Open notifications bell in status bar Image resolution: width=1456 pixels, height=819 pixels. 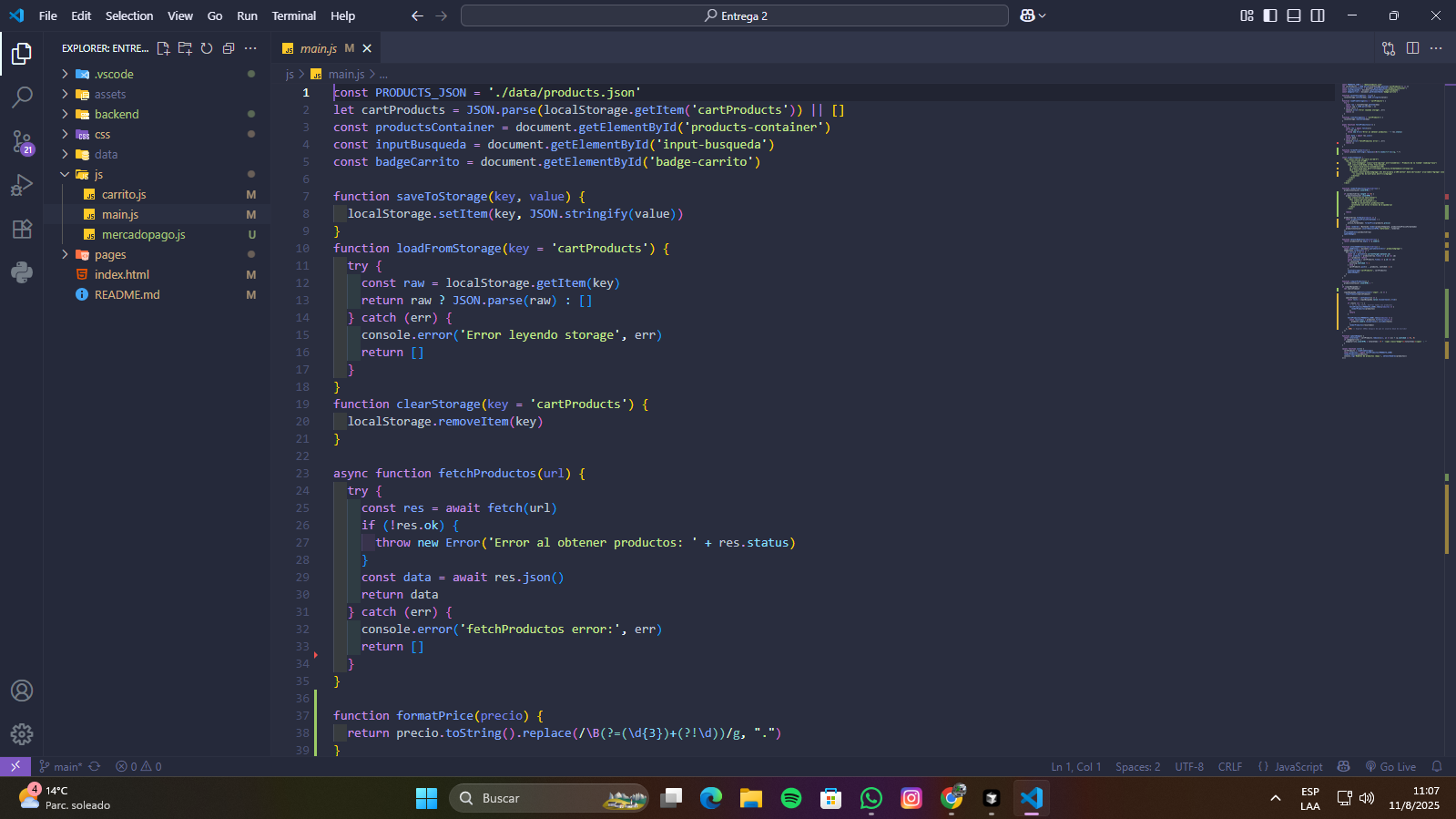click(x=1437, y=766)
